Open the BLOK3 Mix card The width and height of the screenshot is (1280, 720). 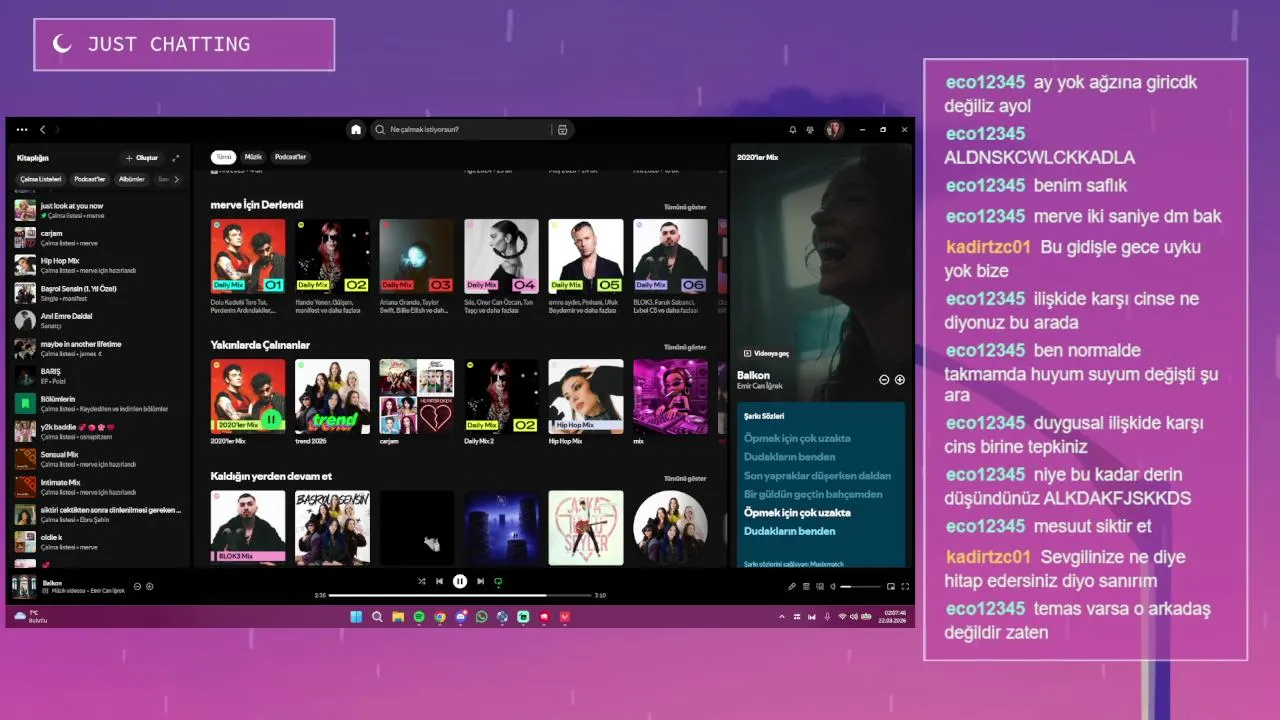point(248,527)
